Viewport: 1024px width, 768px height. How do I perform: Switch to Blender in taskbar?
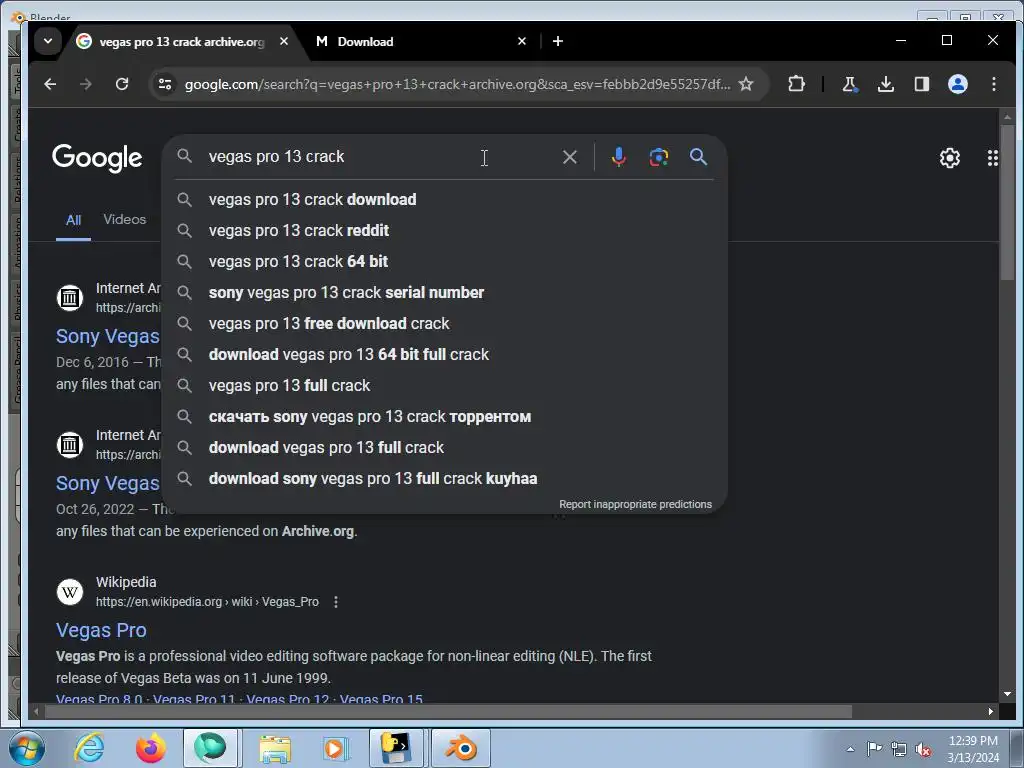461,748
